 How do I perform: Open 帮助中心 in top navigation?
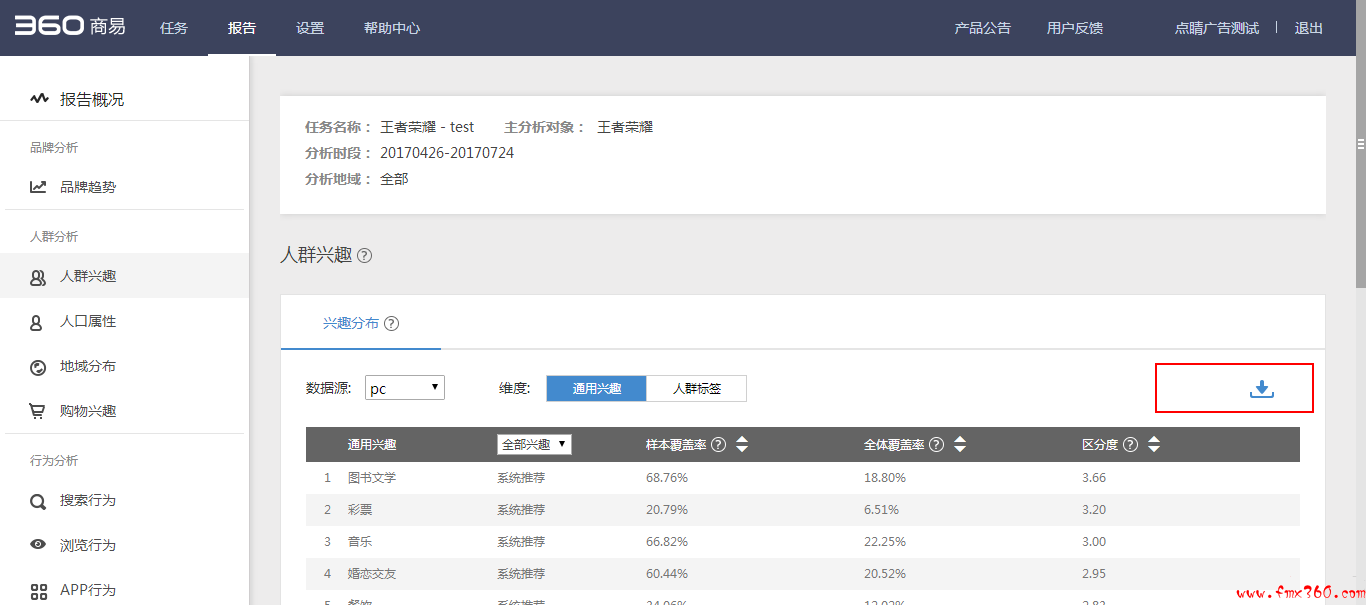click(x=392, y=28)
